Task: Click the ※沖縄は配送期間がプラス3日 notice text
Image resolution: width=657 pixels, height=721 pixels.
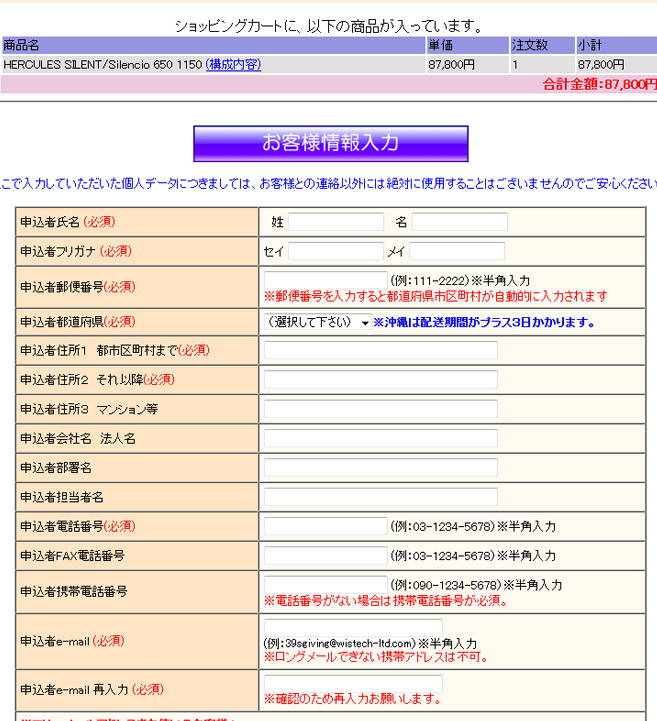Action: tap(484, 322)
